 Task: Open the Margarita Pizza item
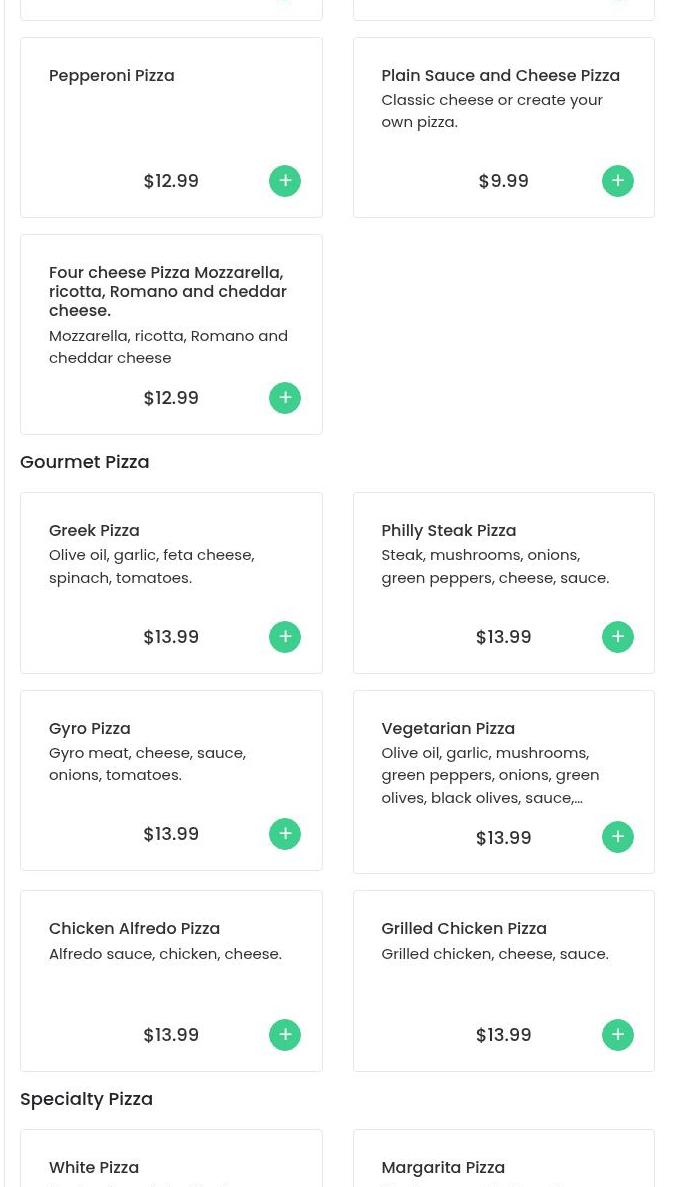(x=443, y=1167)
